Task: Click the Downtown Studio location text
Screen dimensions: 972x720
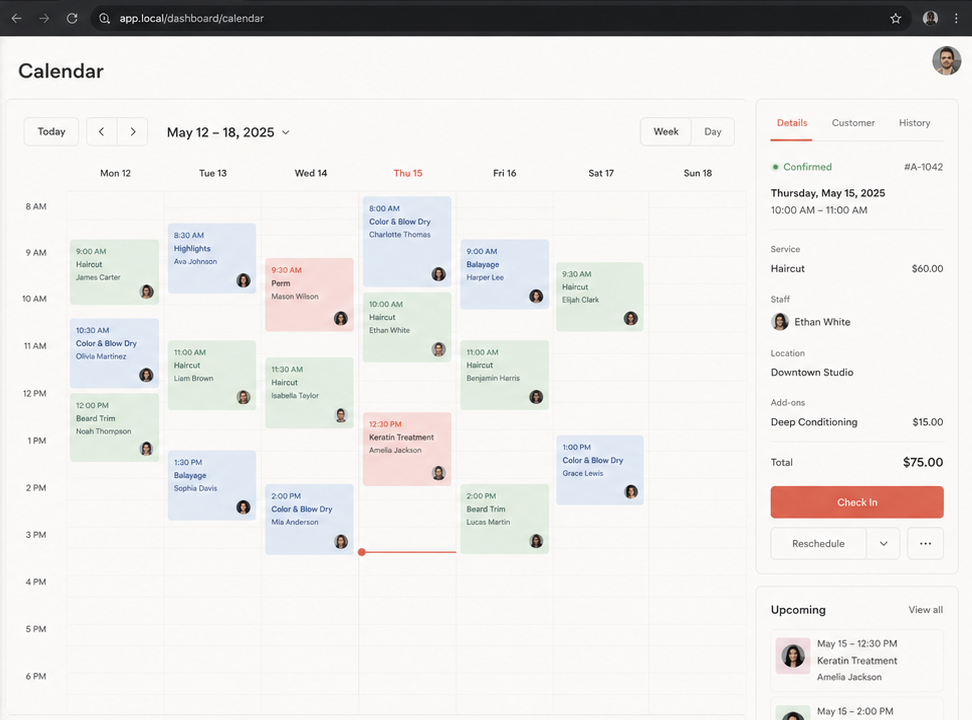Action: (812, 372)
